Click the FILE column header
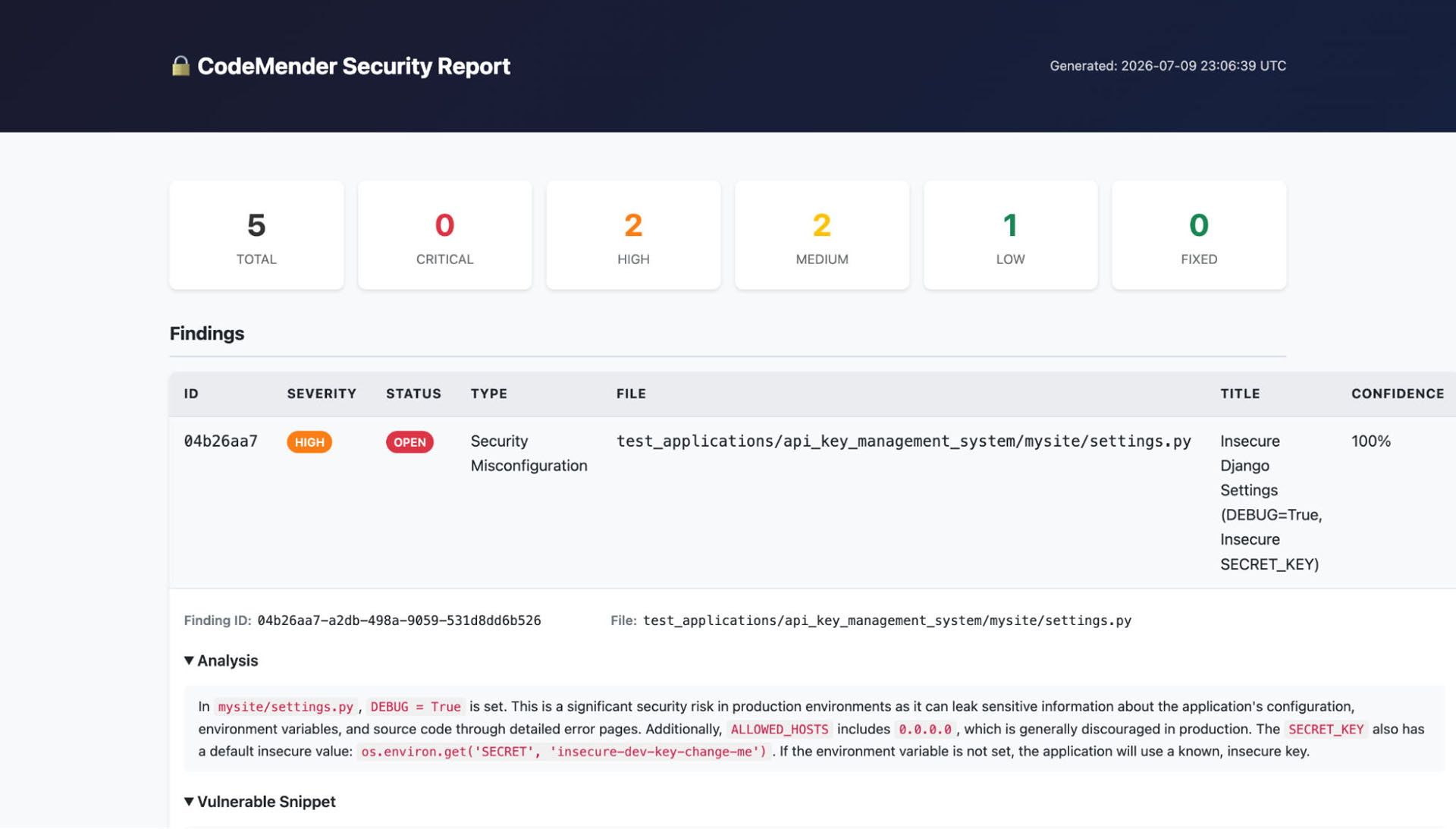1456x829 pixels. [x=631, y=394]
